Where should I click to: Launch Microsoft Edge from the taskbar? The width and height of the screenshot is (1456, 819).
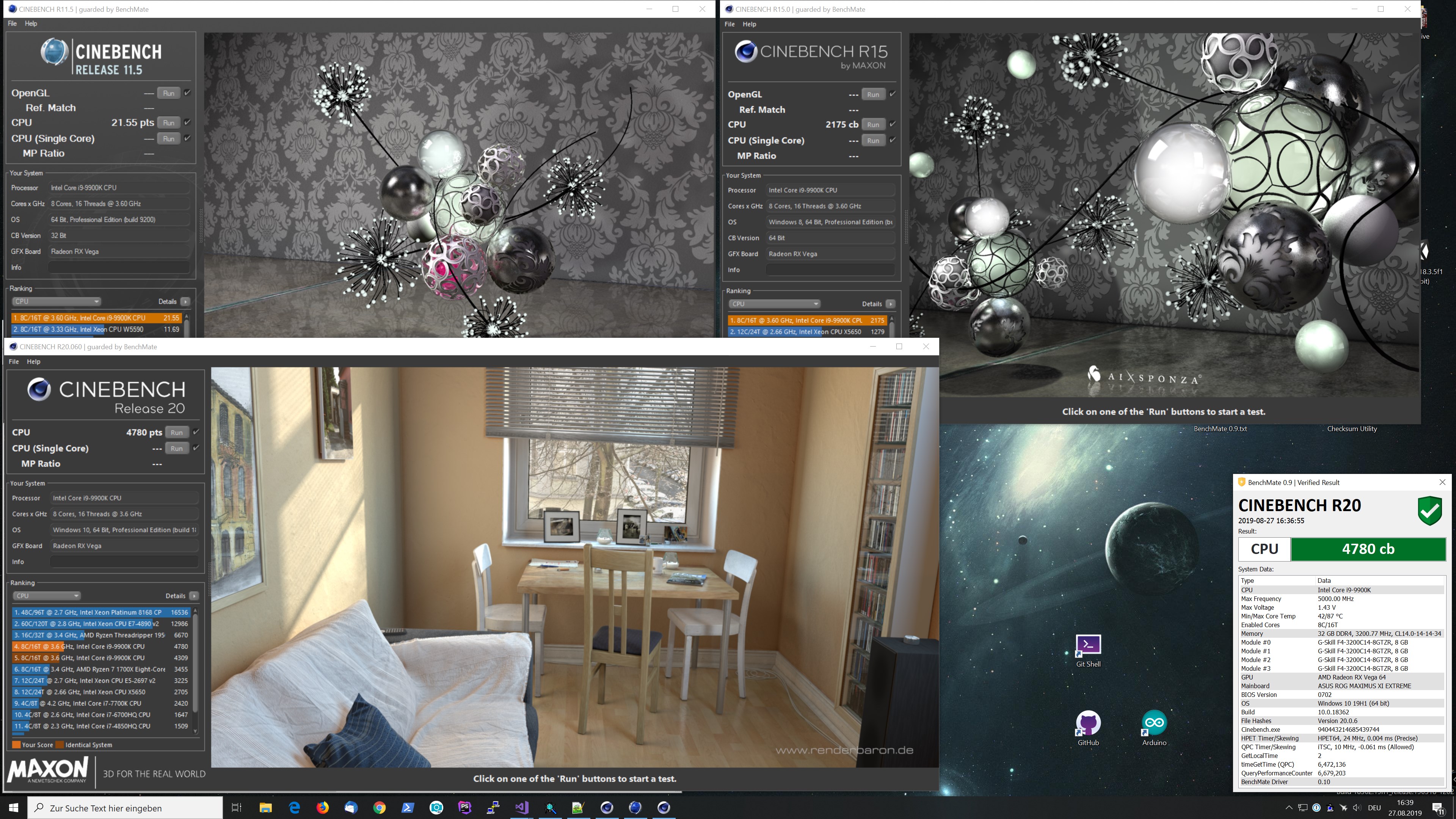[295, 808]
